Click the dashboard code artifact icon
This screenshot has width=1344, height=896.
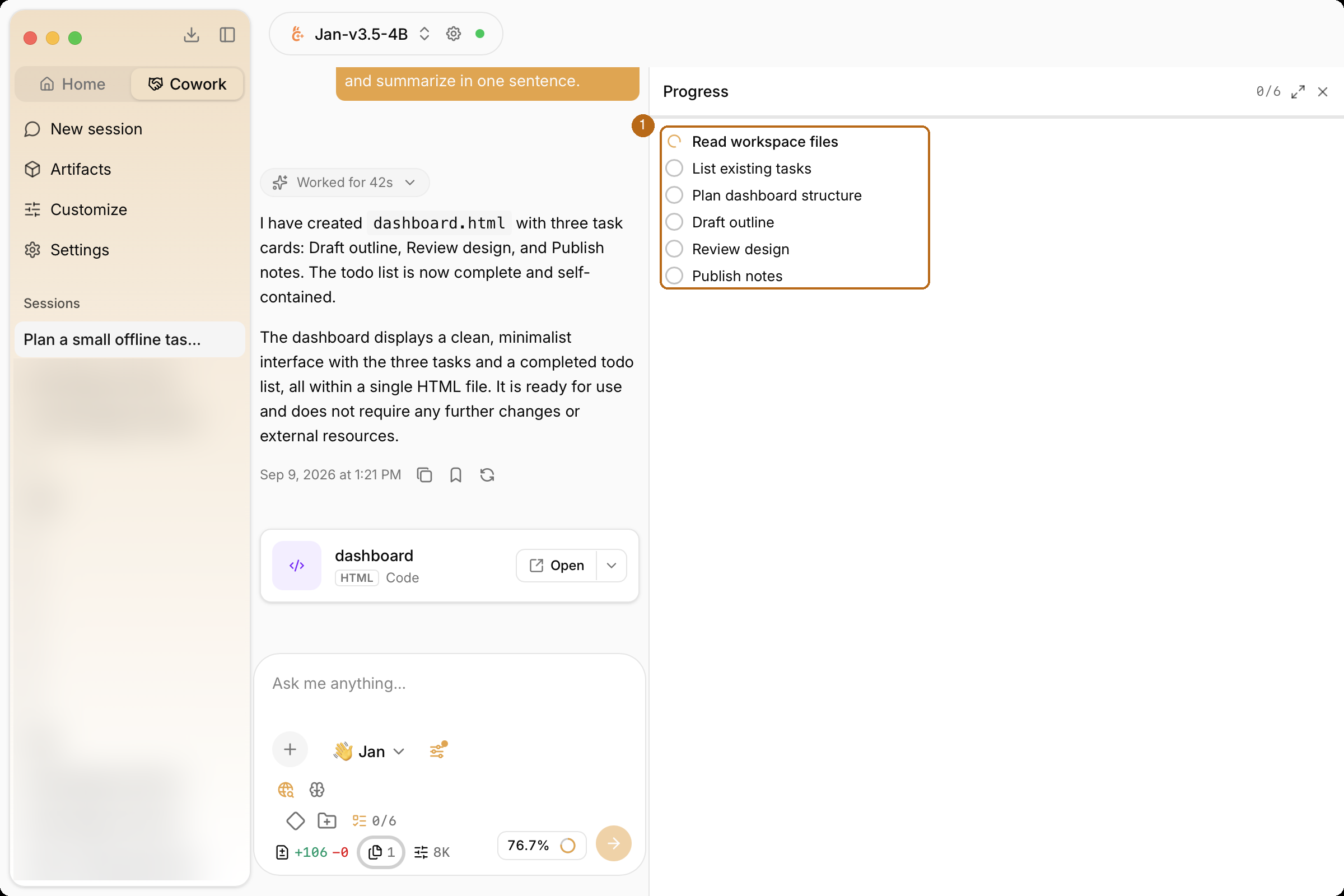pos(297,566)
